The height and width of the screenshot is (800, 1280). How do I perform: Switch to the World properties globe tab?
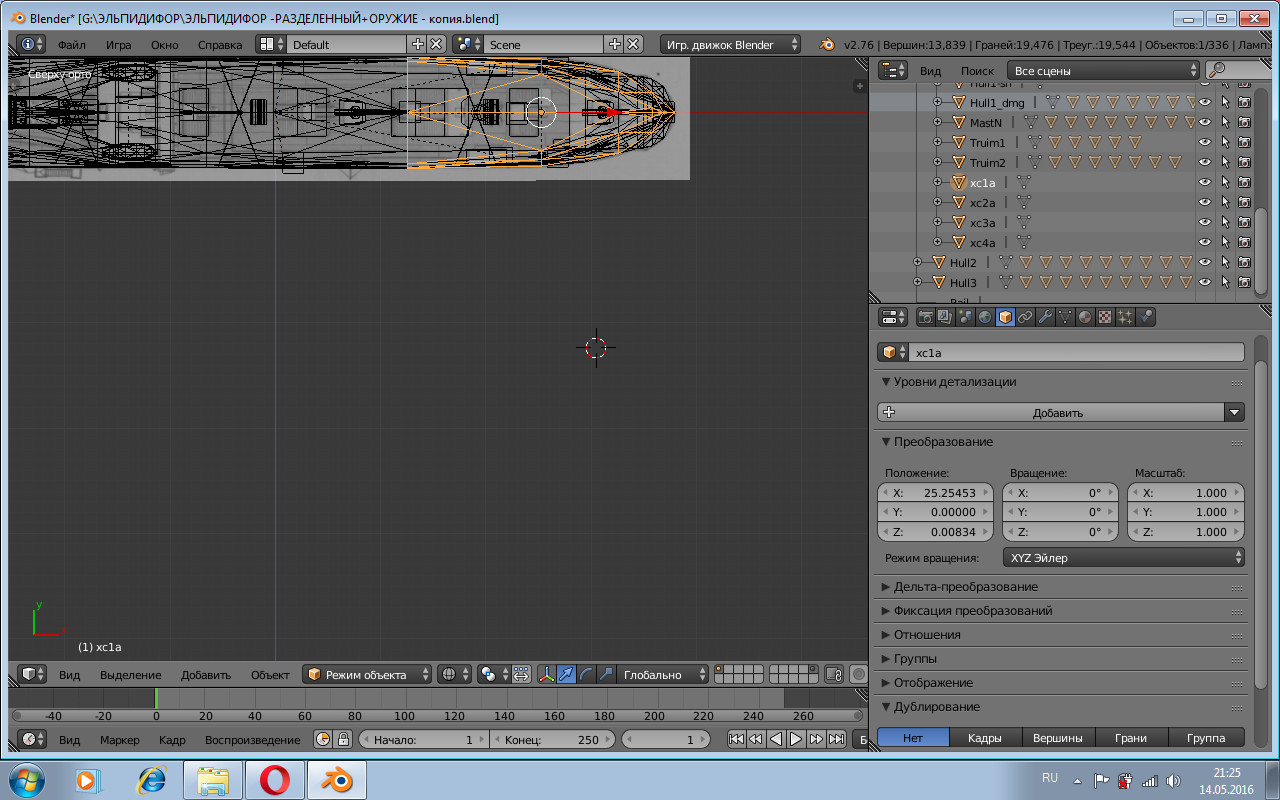pos(985,317)
